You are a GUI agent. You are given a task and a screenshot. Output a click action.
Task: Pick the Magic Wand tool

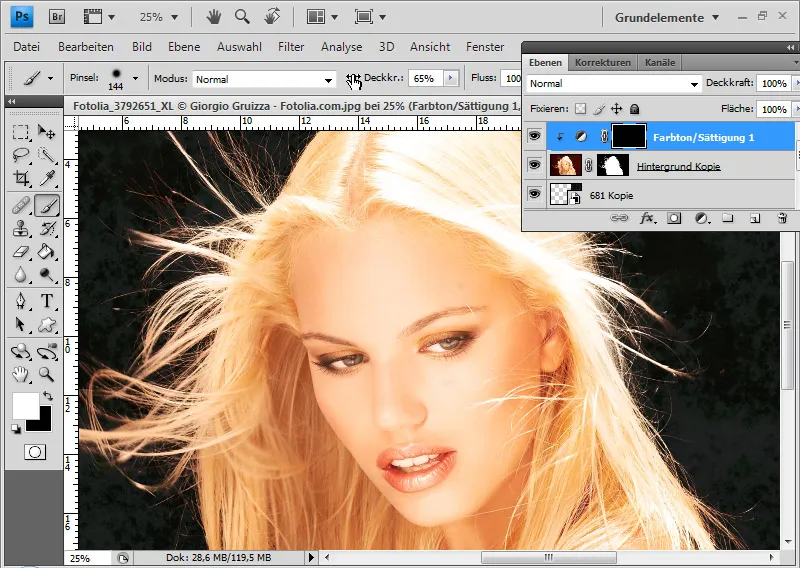tap(46, 155)
